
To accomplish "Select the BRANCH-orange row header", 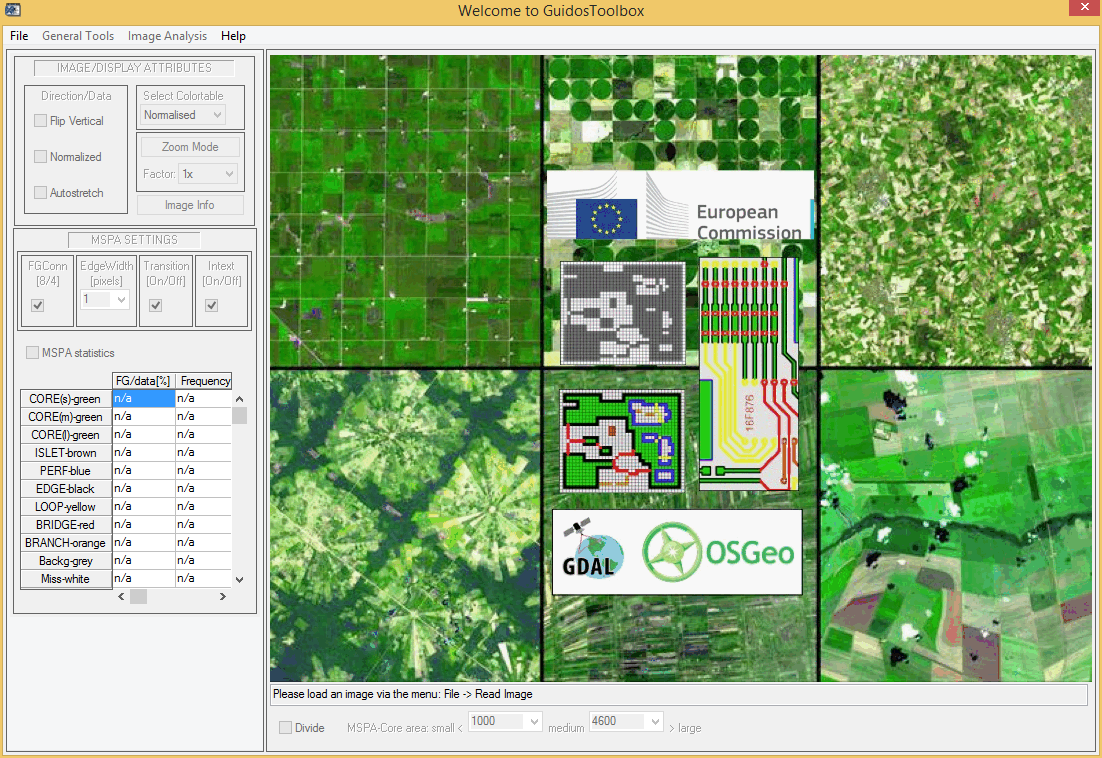I will tap(66, 543).
